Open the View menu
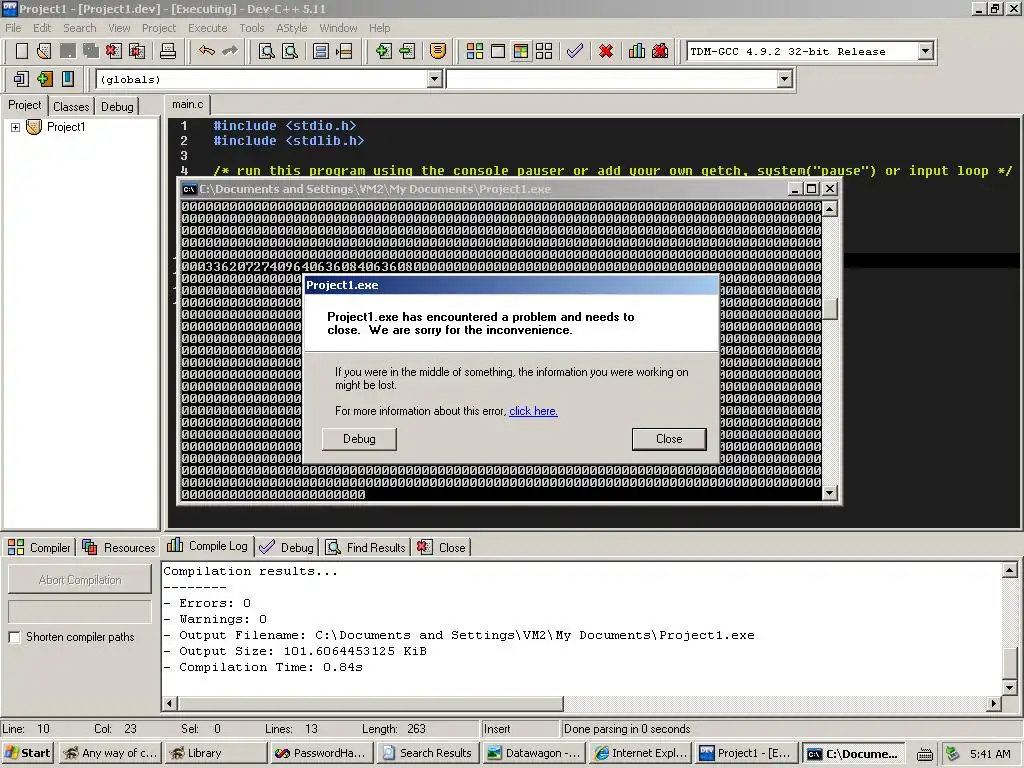The image size is (1024, 768). pos(119,28)
